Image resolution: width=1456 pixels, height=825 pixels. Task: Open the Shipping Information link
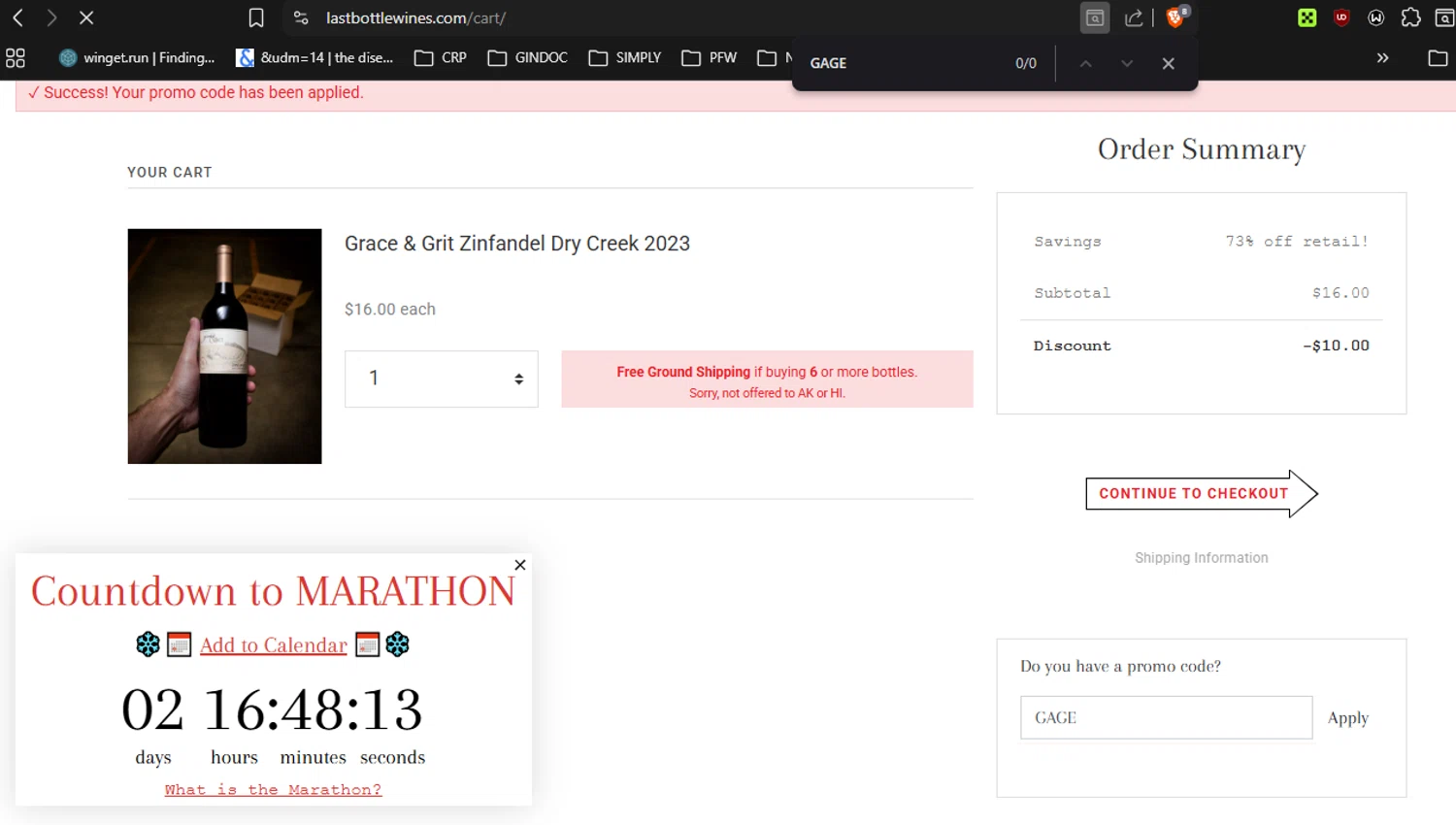[1202, 558]
